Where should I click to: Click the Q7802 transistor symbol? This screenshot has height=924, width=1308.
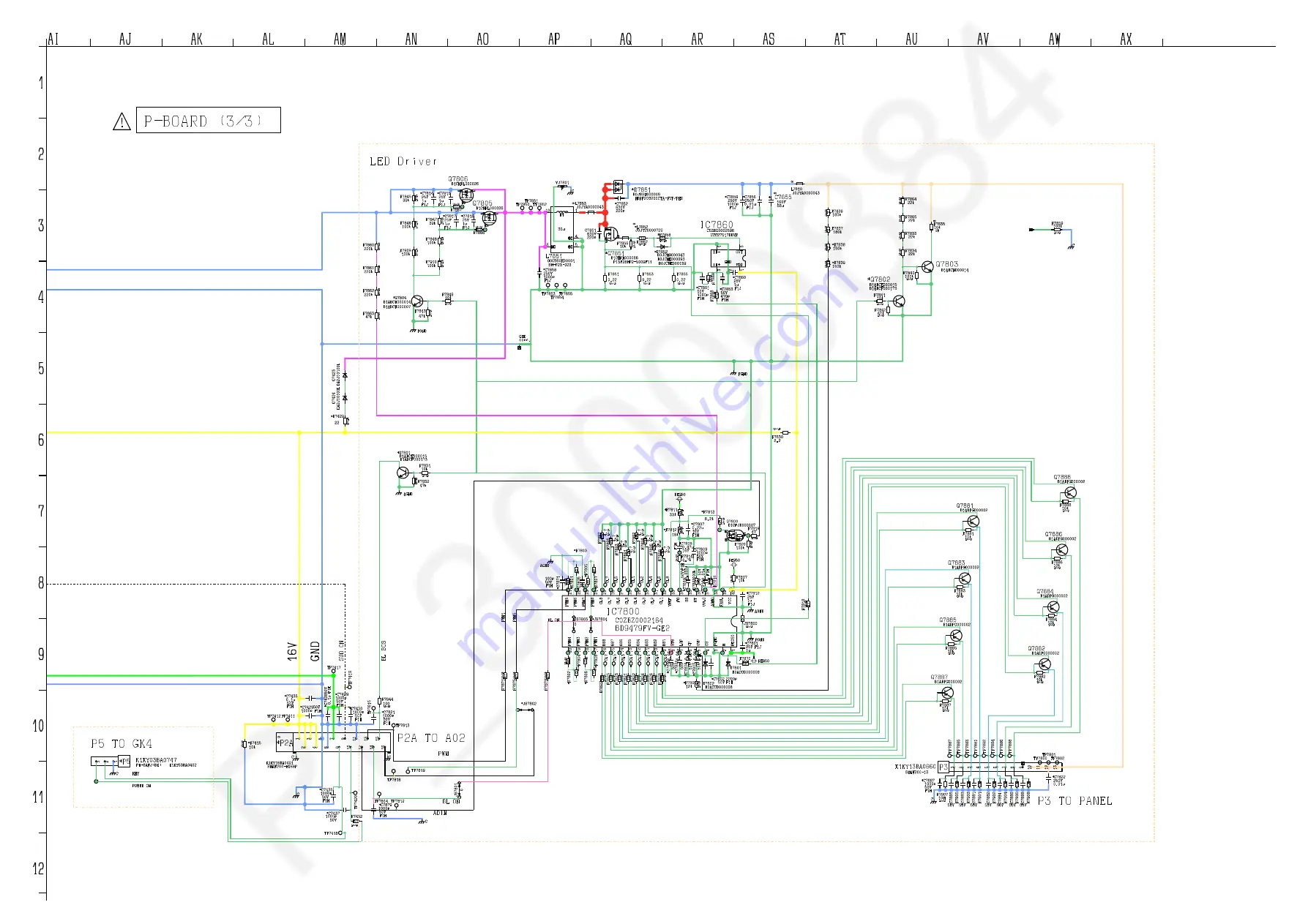pyautogui.click(x=900, y=301)
